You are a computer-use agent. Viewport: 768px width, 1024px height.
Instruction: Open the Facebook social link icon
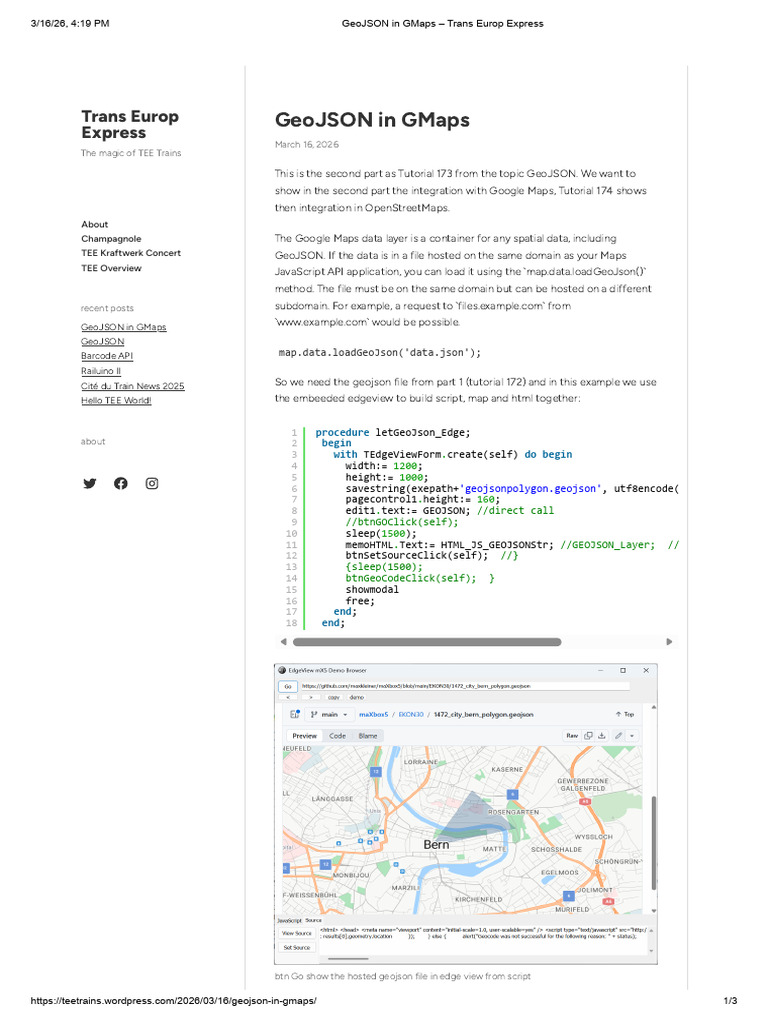tap(121, 483)
